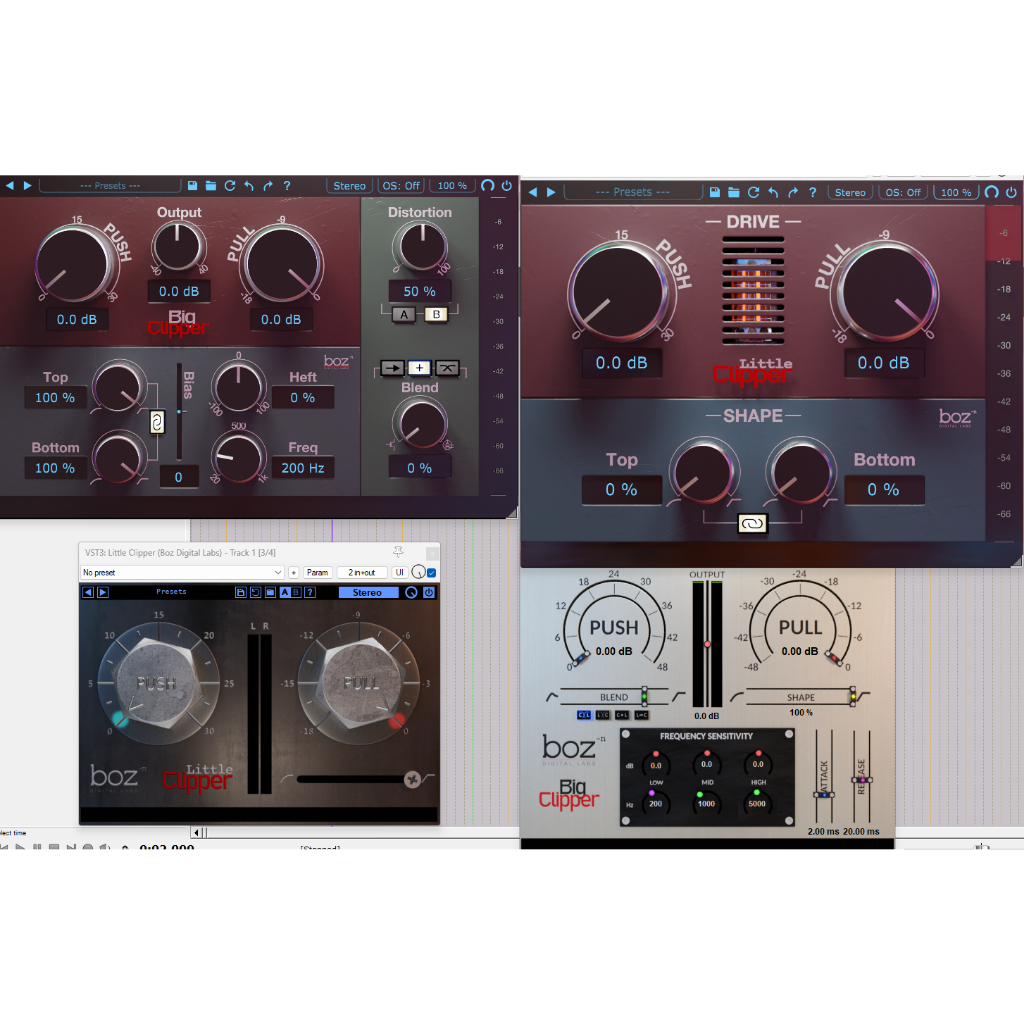Open the preset folder in new Little Clipper

click(x=733, y=192)
